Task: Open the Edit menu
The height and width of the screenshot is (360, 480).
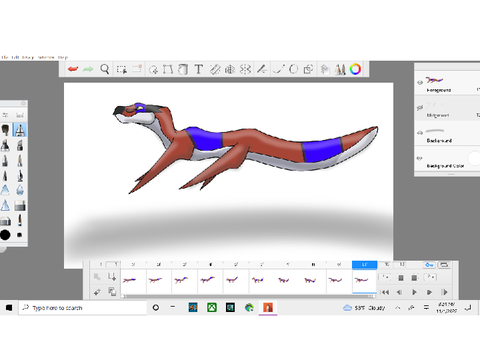Action: pos(15,57)
